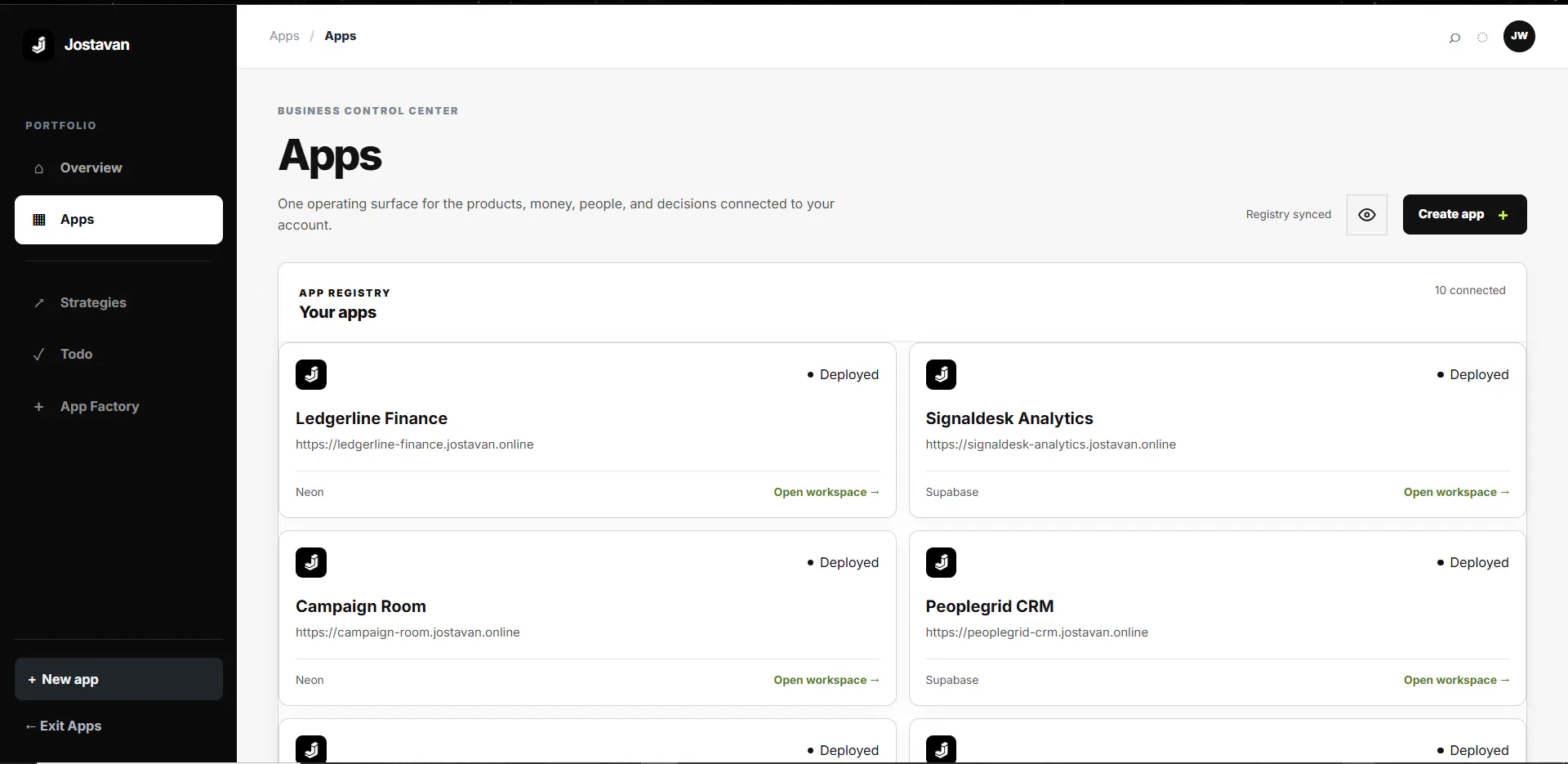Click the Signaldesk Analytics app icon
The image size is (1568, 764).
click(941, 374)
